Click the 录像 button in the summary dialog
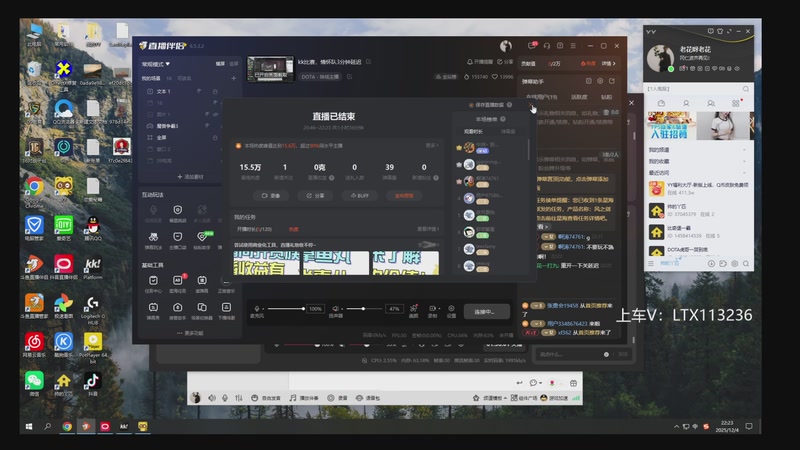This screenshot has width=800, height=450. tap(270, 195)
